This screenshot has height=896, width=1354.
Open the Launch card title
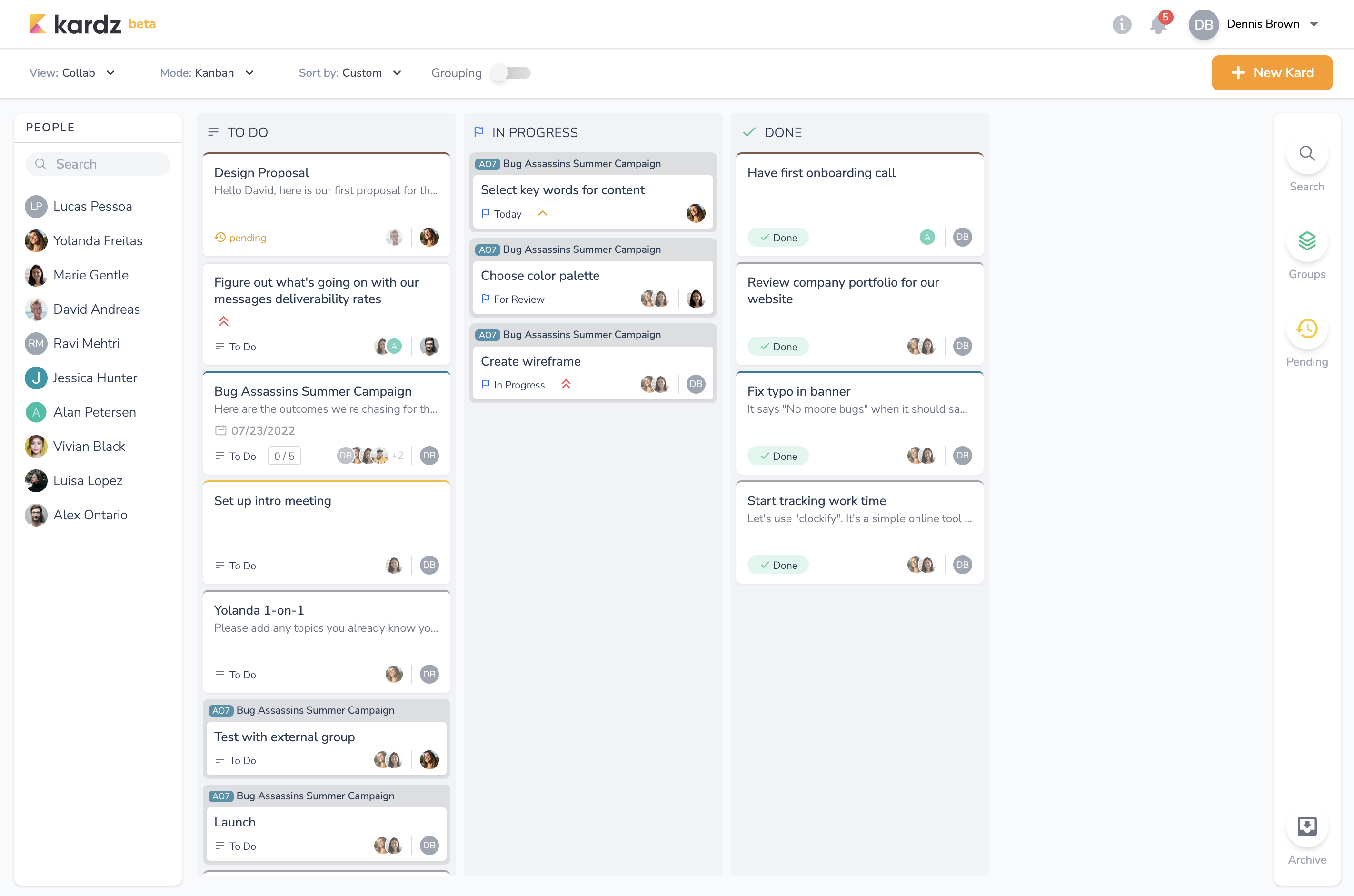(x=234, y=822)
